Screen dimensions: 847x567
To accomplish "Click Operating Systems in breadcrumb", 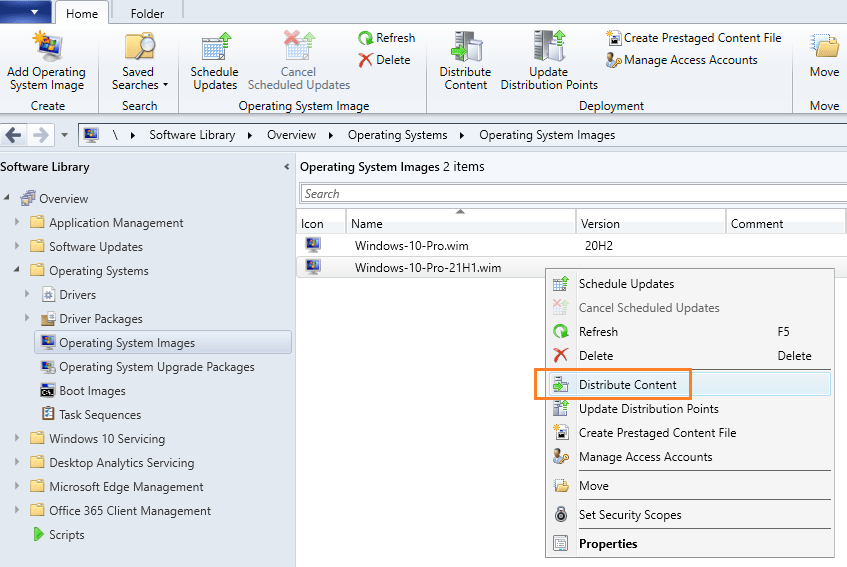I will [398, 135].
